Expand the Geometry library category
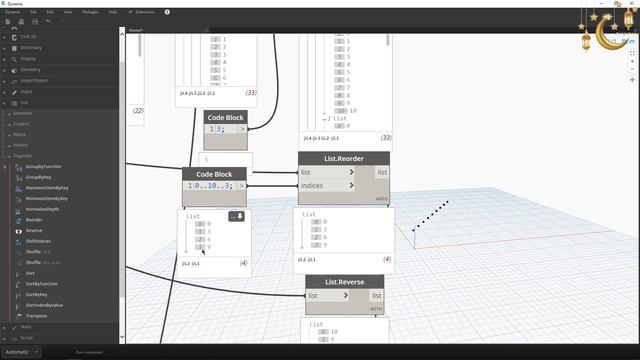 tap(4, 70)
